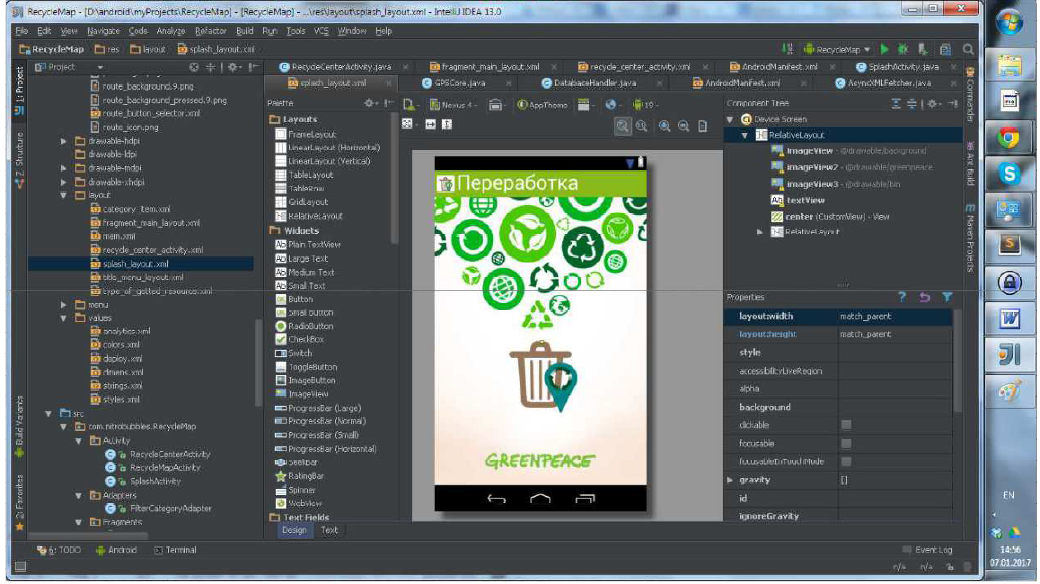Image resolution: width=1040 pixels, height=584 pixels.
Task: Click the background property value field
Action: tap(895, 407)
